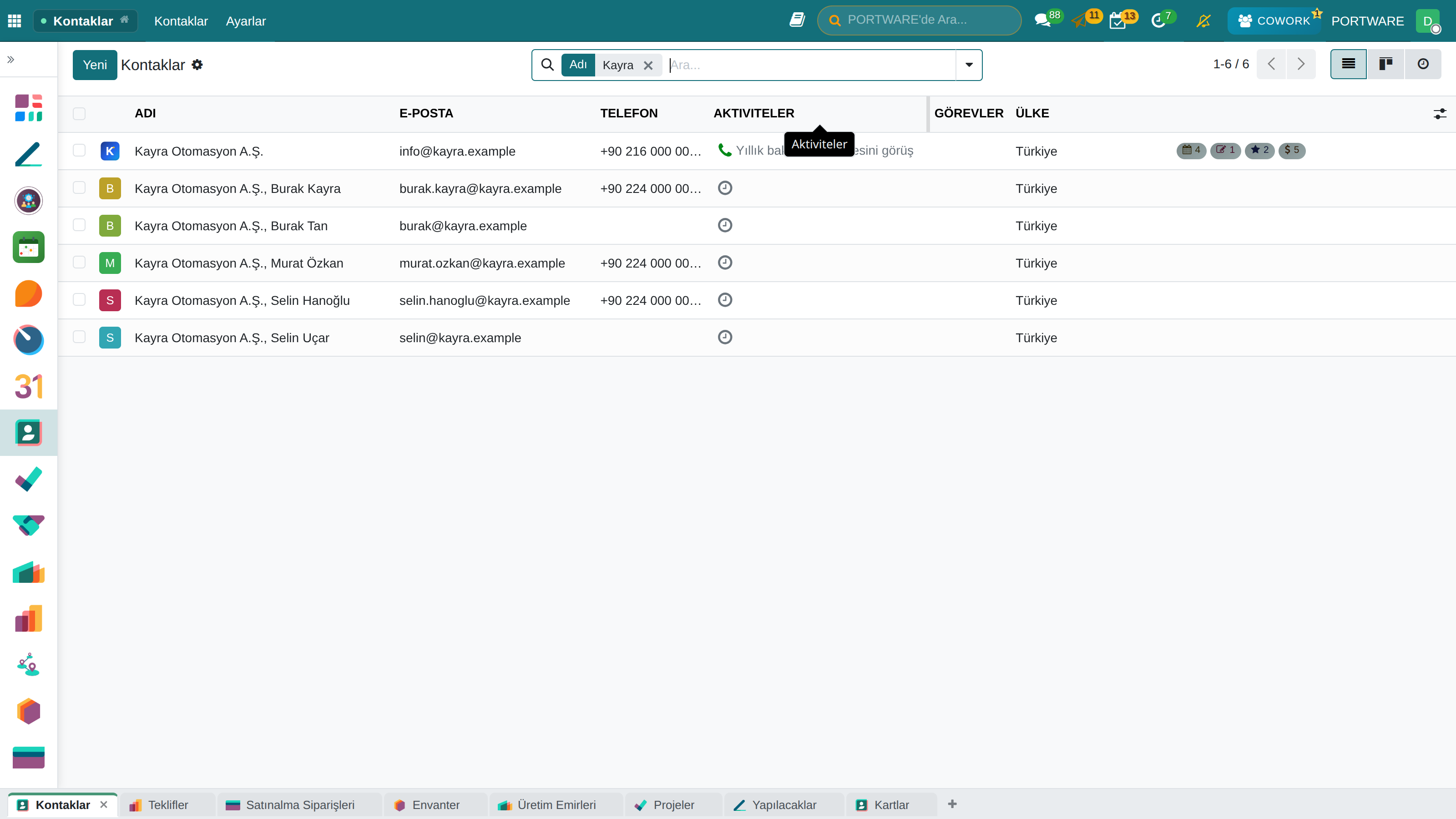Click the PORTWARE'de Ara search field
Image resolution: width=1456 pixels, height=819 pixels.
click(919, 20)
